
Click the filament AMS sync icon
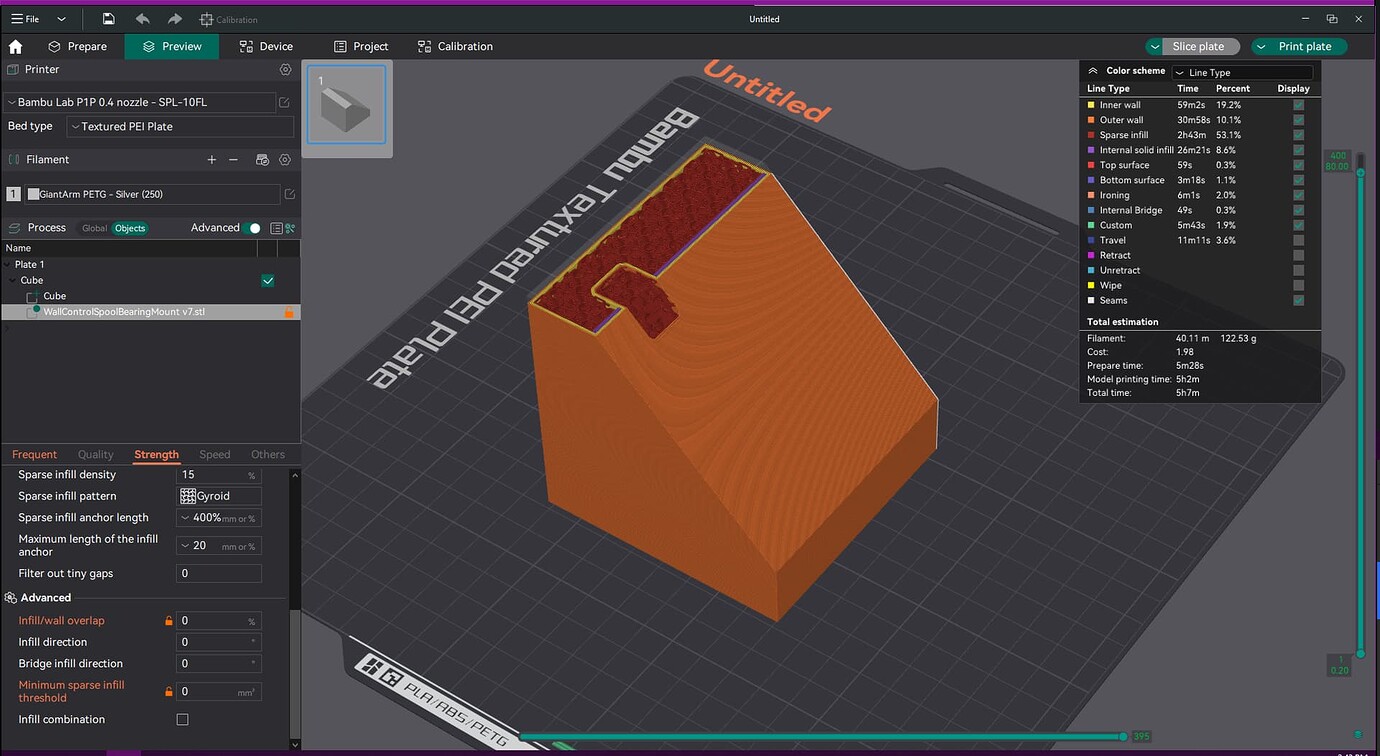click(x=262, y=160)
